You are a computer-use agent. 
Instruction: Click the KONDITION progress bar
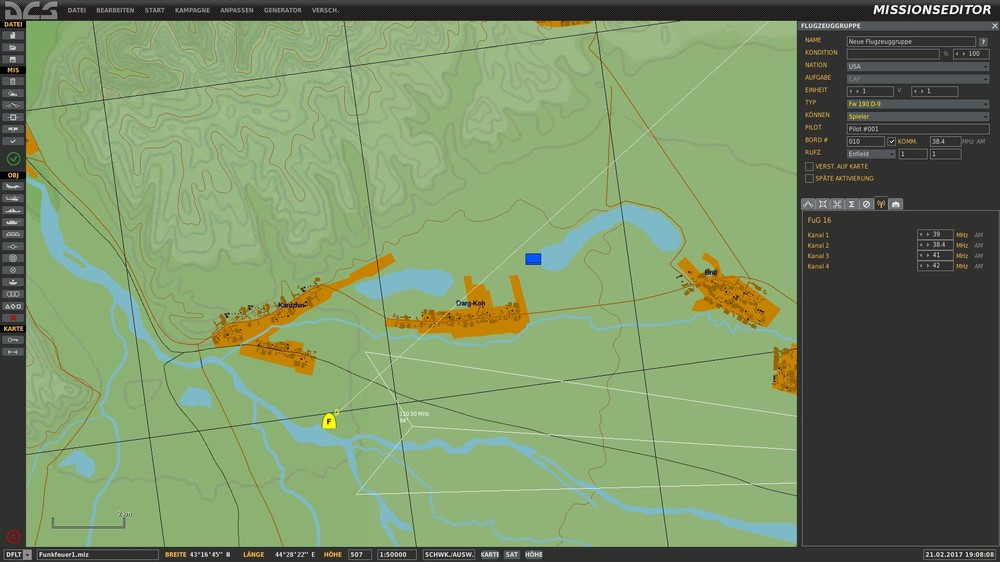[893, 54]
